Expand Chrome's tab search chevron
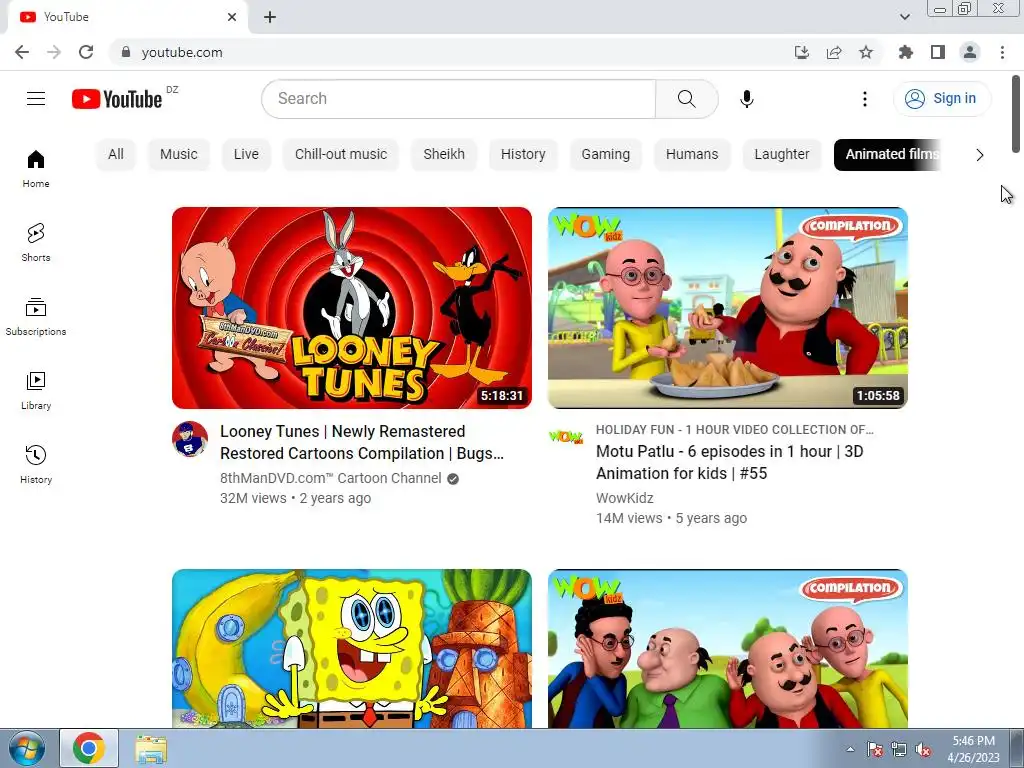Screen dimensions: 1024x768 coord(904,17)
